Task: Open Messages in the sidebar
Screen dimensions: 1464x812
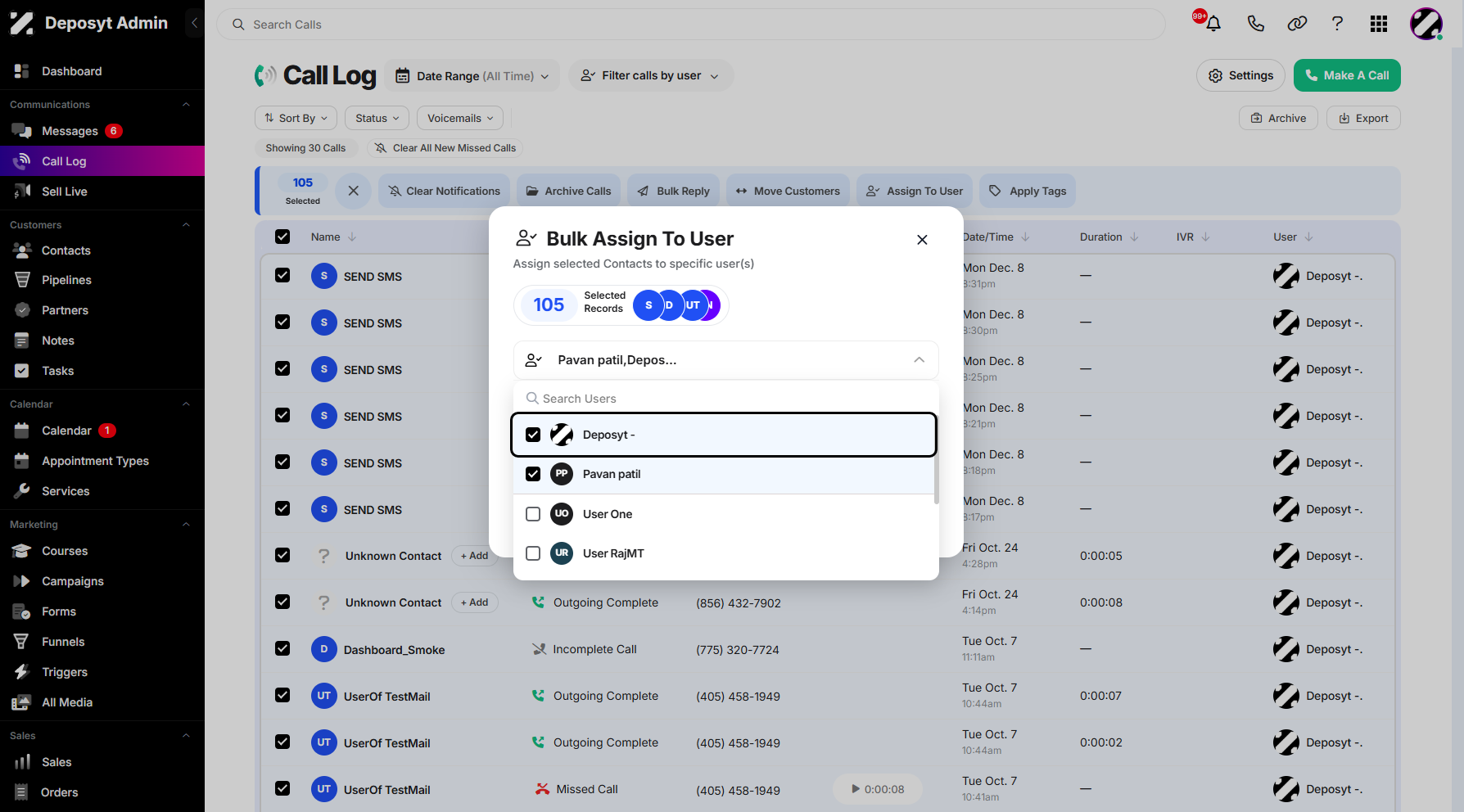Action: tap(70, 131)
